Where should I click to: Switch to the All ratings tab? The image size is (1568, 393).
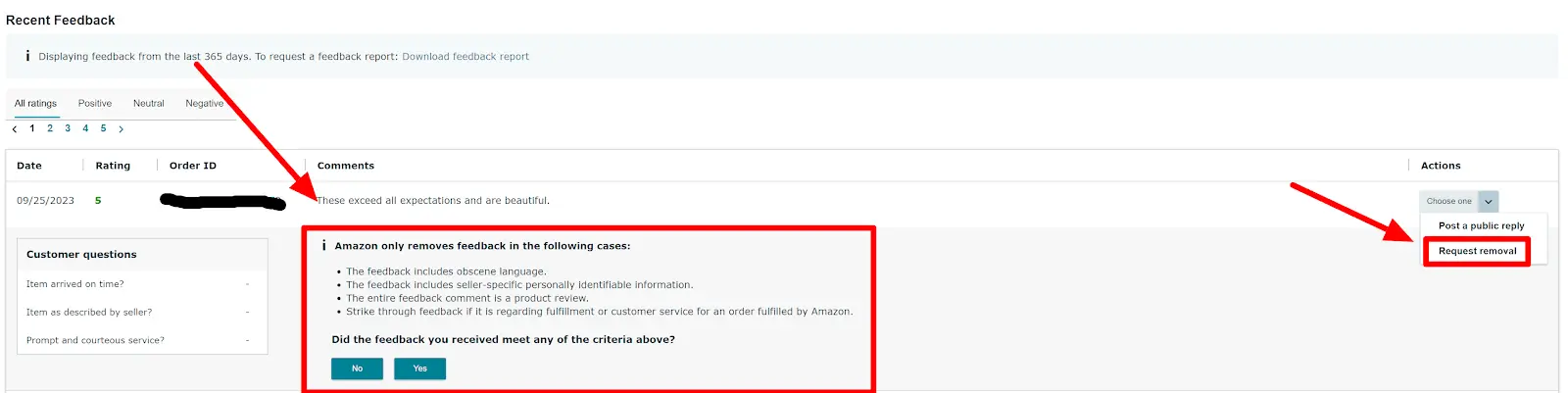click(35, 103)
